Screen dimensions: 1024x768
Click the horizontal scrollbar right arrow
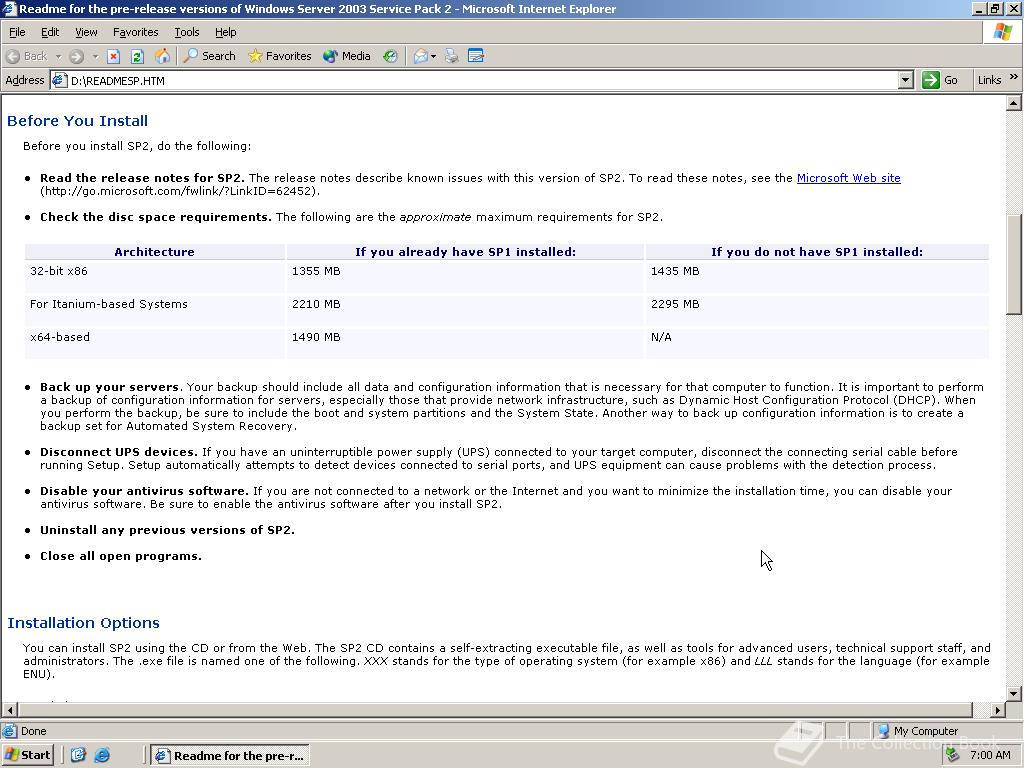click(997, 710)
